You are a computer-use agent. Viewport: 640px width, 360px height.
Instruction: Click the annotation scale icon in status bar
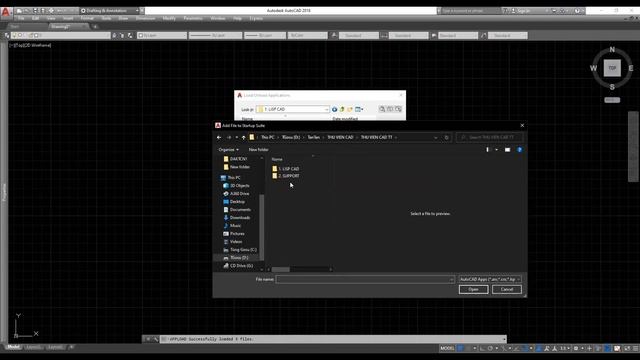(554, 348)
